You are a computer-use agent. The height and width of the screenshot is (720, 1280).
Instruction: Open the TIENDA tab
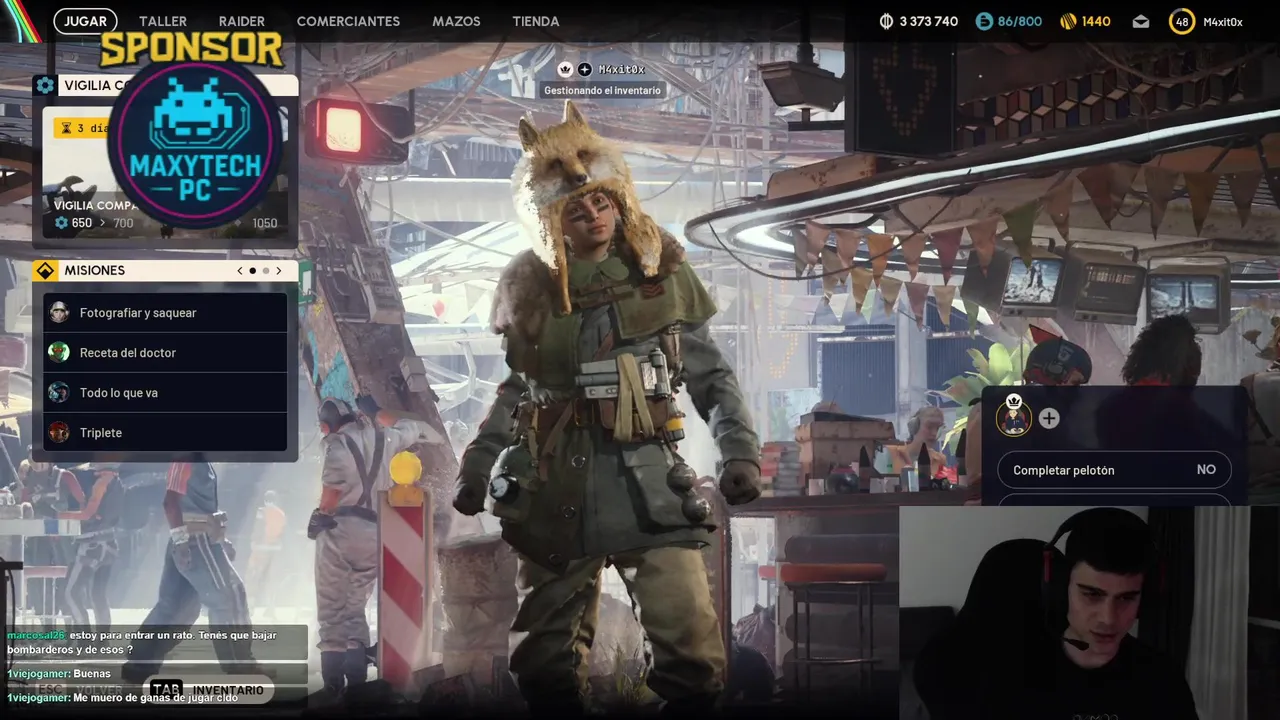536,21
